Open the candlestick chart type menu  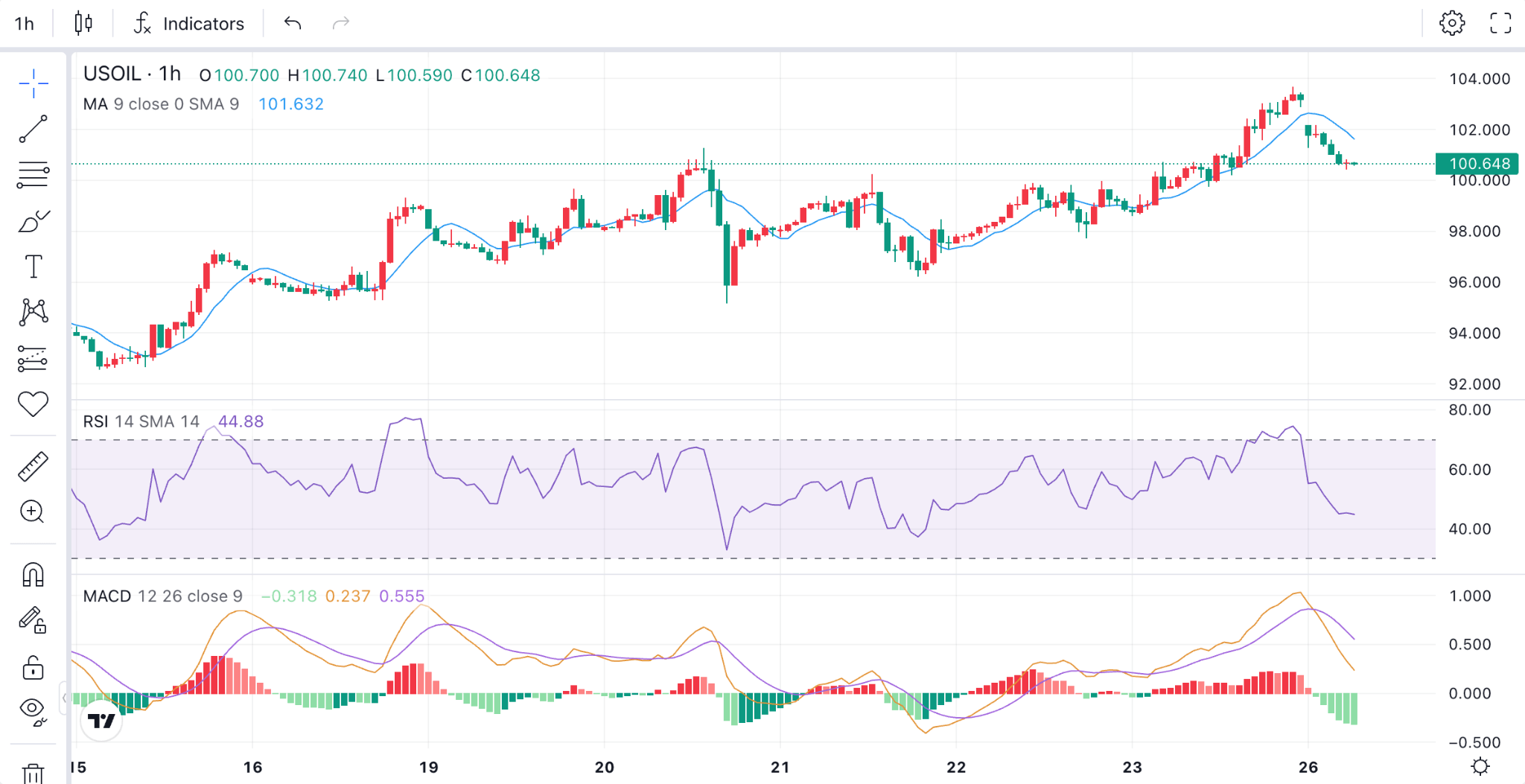click(x=83, y=23)
